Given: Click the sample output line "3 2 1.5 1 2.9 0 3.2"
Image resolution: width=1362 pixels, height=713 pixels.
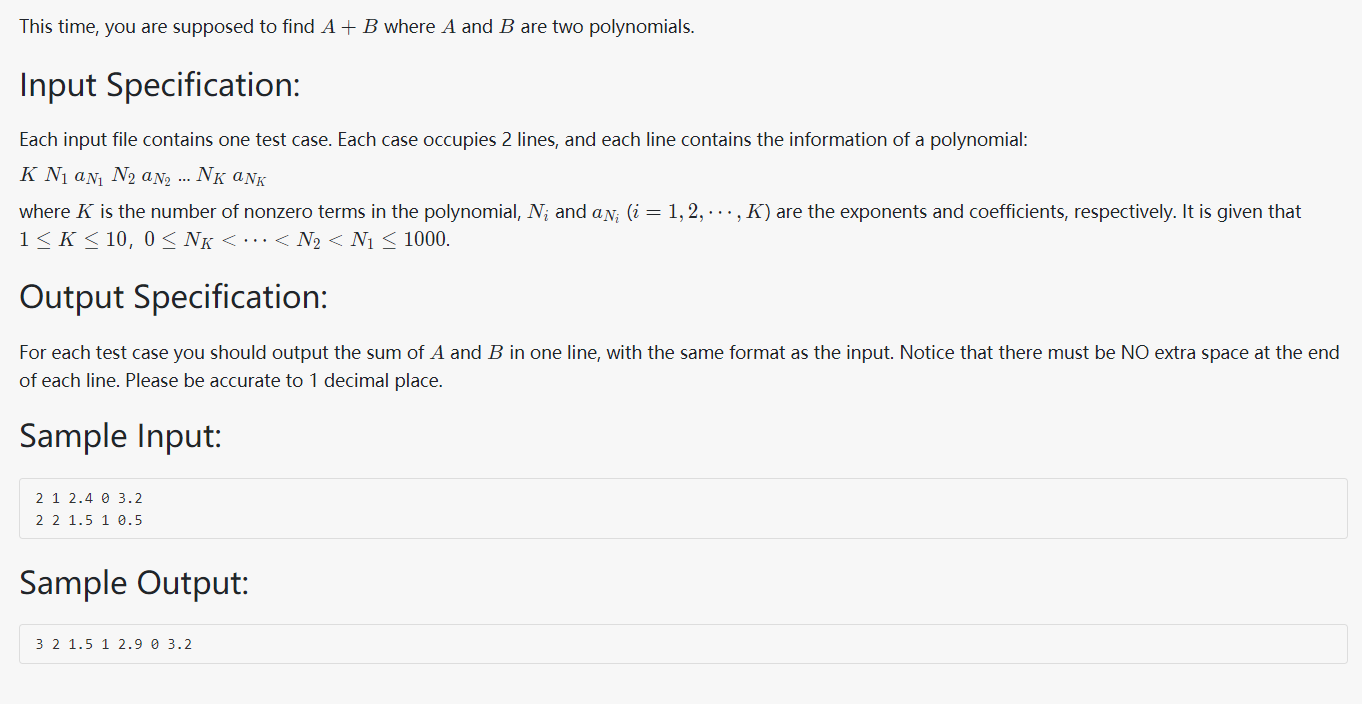Looking at the screenshot, I should pos(114,644).
